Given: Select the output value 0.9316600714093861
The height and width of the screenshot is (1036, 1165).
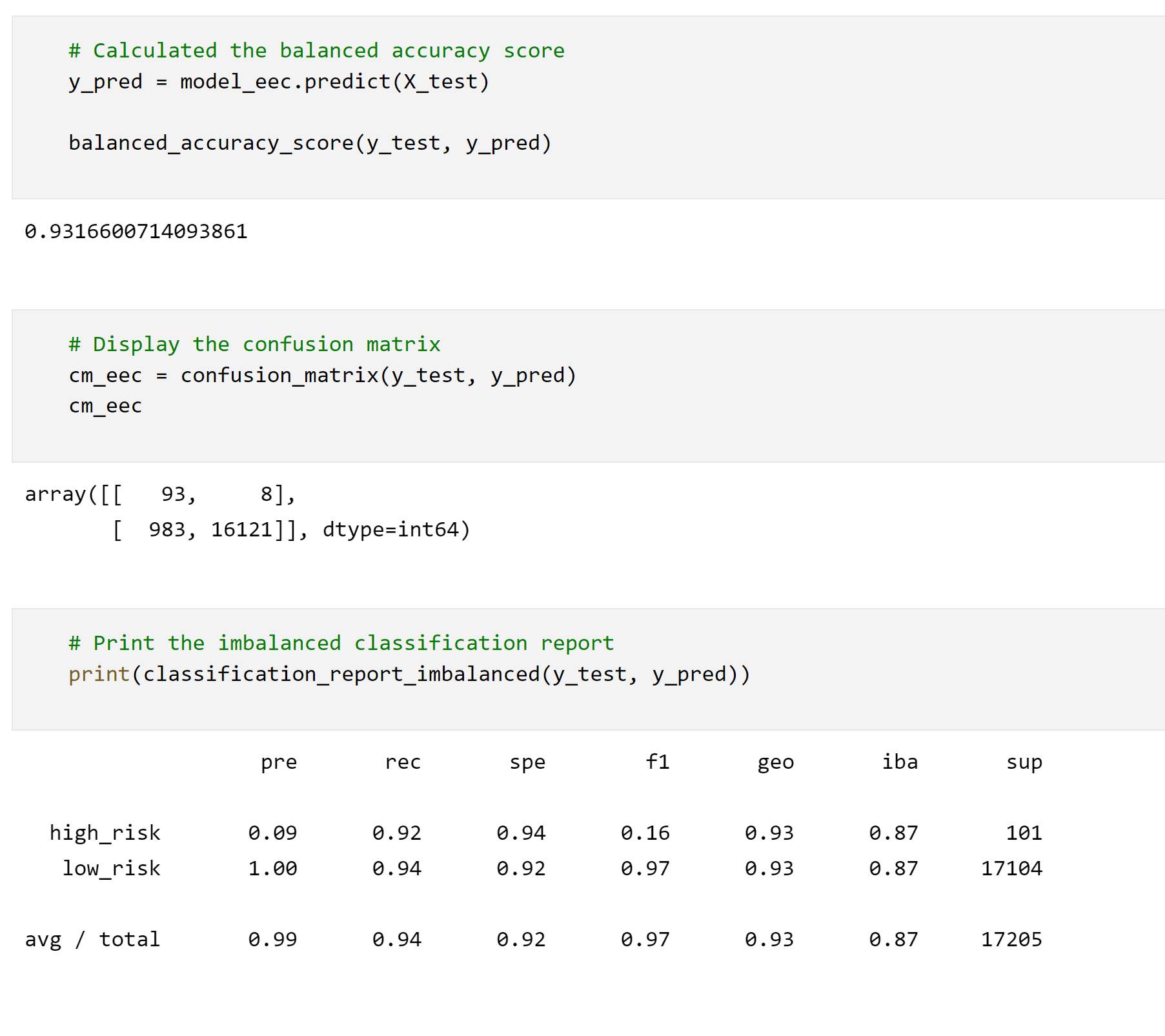Looking at the screenshot, I should [136, 231].
